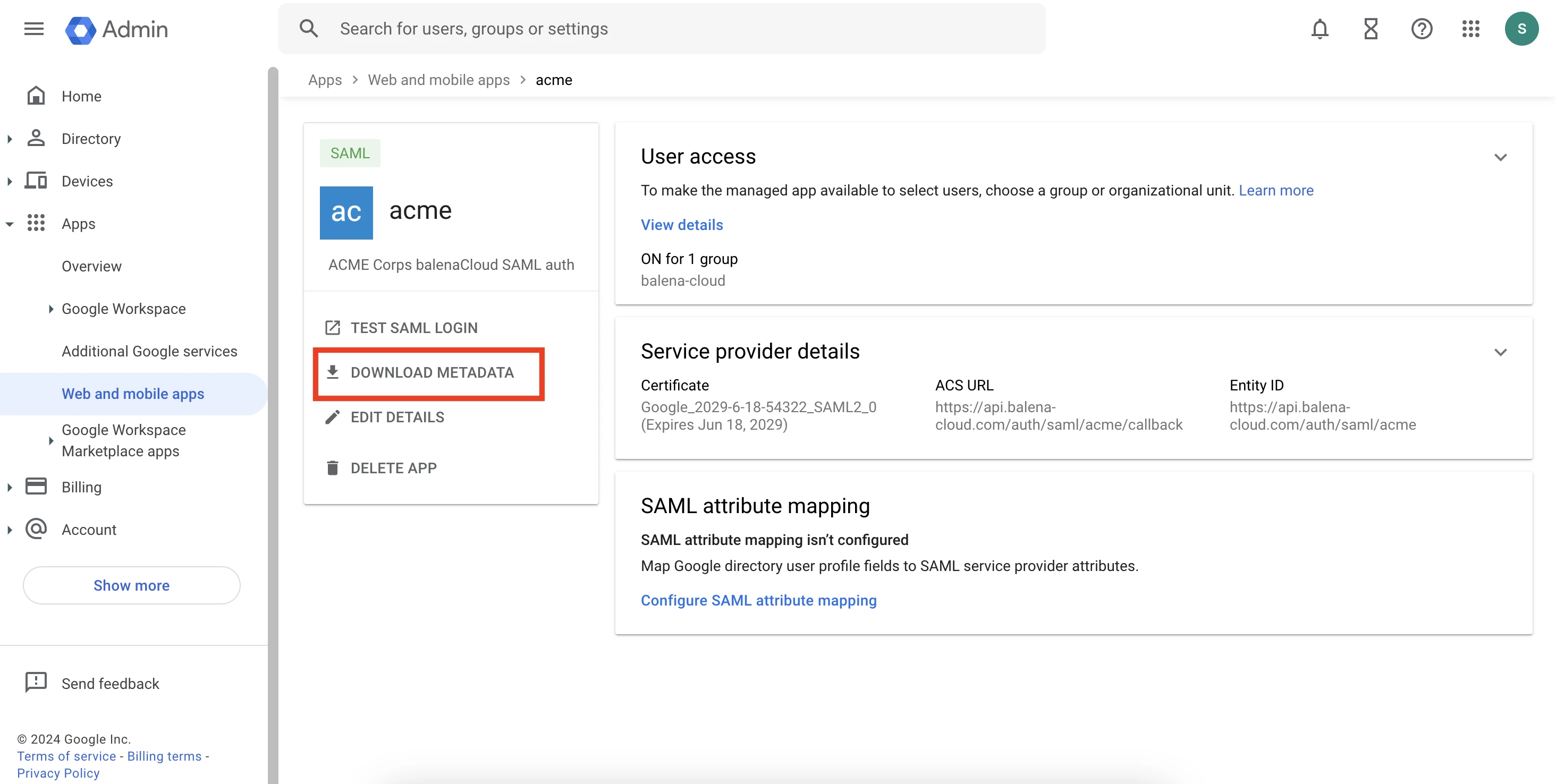The width and height of the screenshot is (1556, 784).
Task: Click the DOWNLOAD METADATA icon button
Action: (333, 372)
